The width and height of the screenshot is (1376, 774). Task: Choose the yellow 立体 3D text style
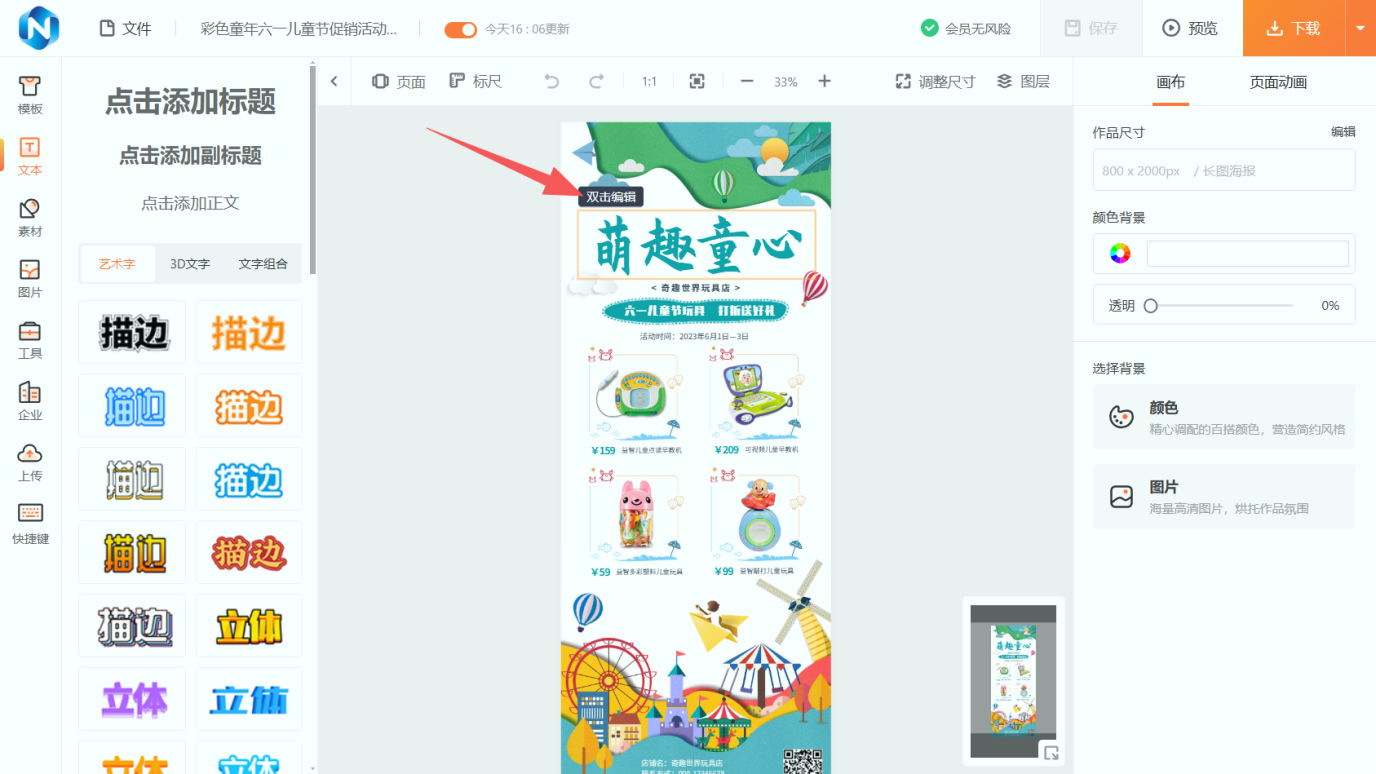point(249,626)
